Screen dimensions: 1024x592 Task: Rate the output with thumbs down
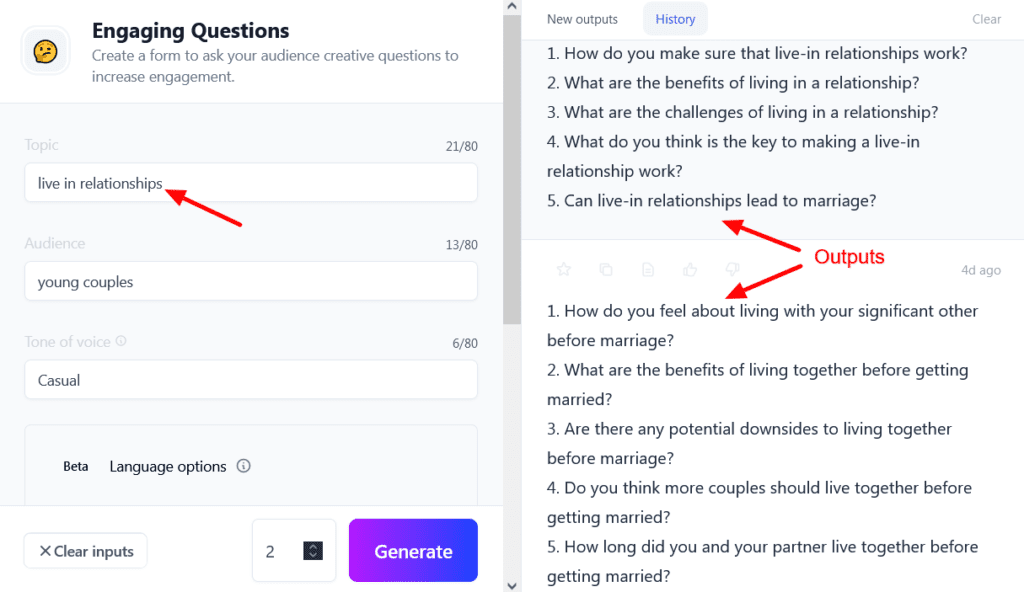pos(731,269)
